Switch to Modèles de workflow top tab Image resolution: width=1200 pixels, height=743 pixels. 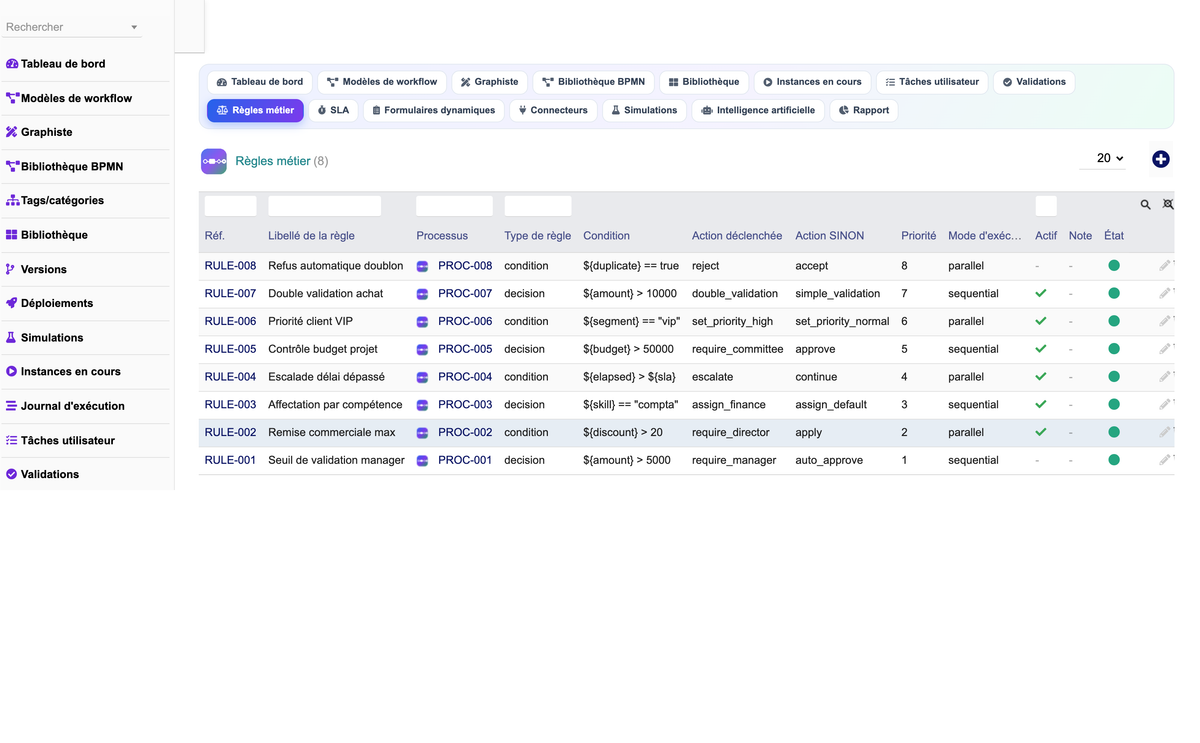point(382,82)
